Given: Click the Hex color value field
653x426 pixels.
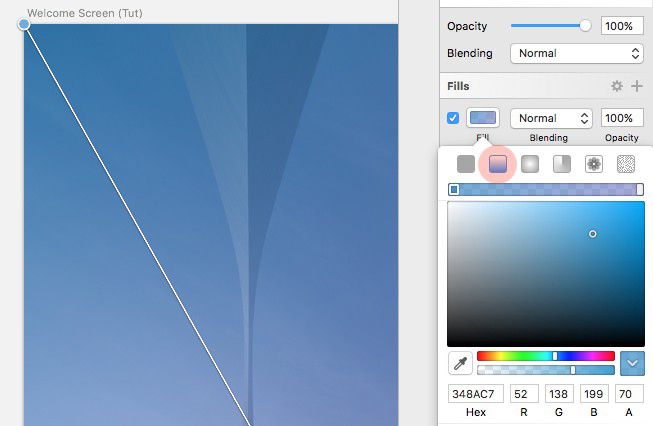Looking at the screenshot, I should [476, 394].
